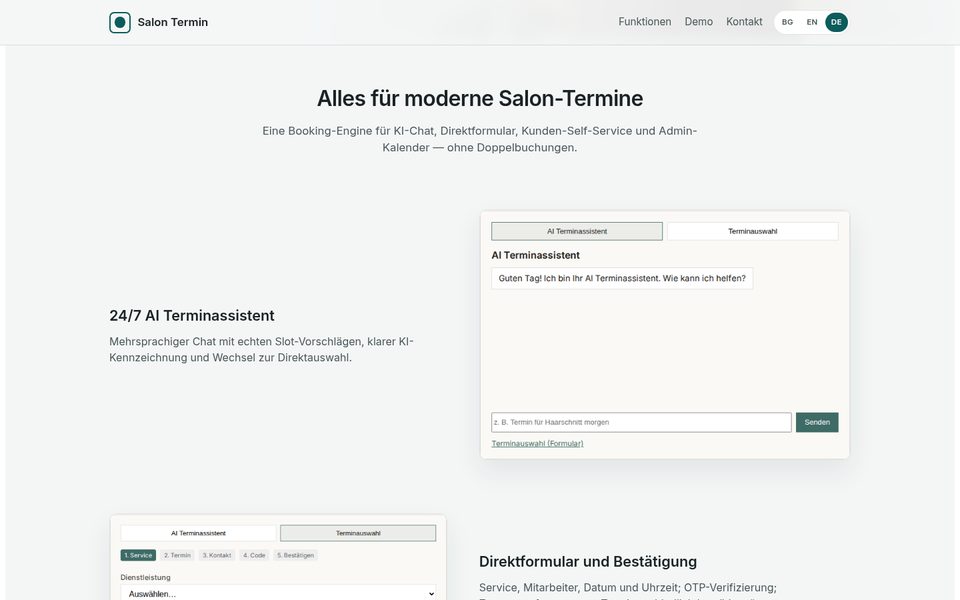Click the Alles für moderne Salon-Termine title
960x600 pixels.
click(x=480, y=99)
